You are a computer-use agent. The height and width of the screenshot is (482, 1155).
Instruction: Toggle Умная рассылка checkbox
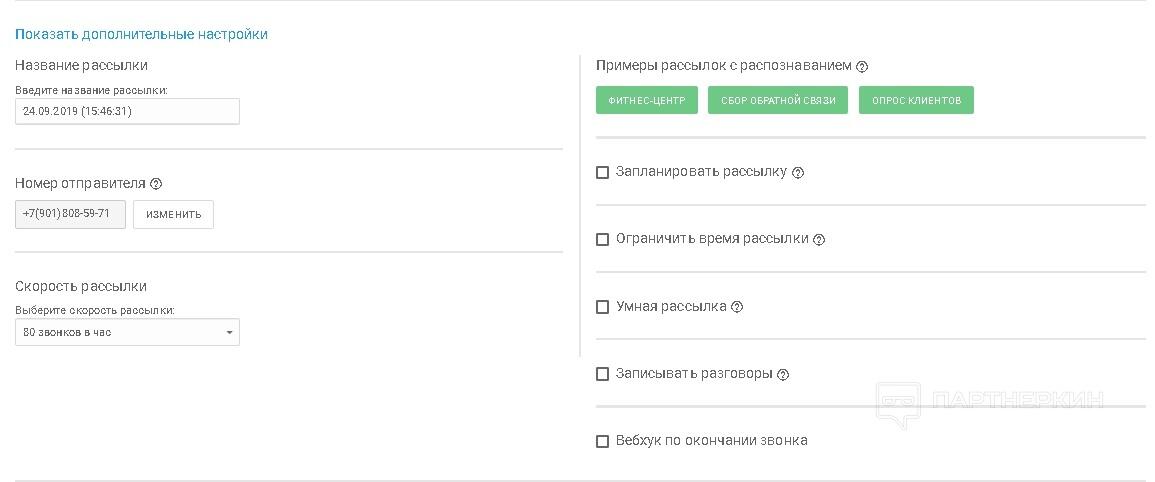click(x=603, y=307)
